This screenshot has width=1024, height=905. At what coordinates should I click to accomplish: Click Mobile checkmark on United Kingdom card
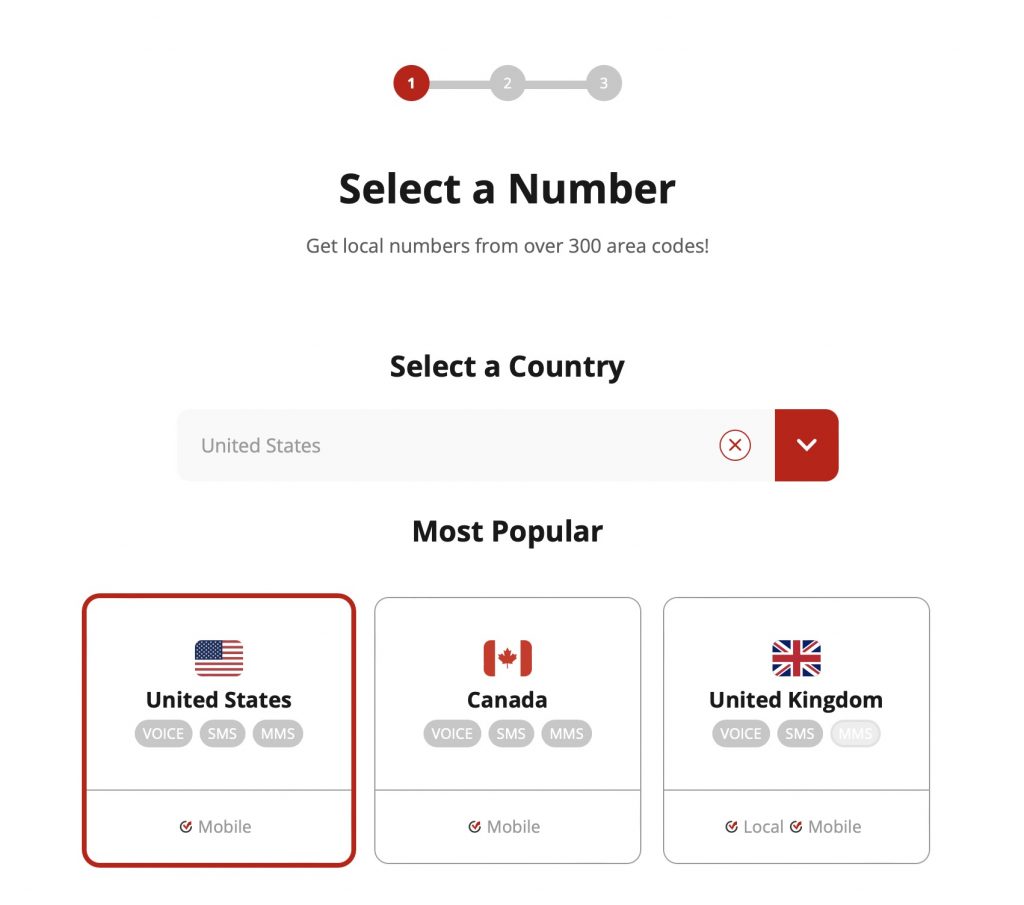coord(796,827)
